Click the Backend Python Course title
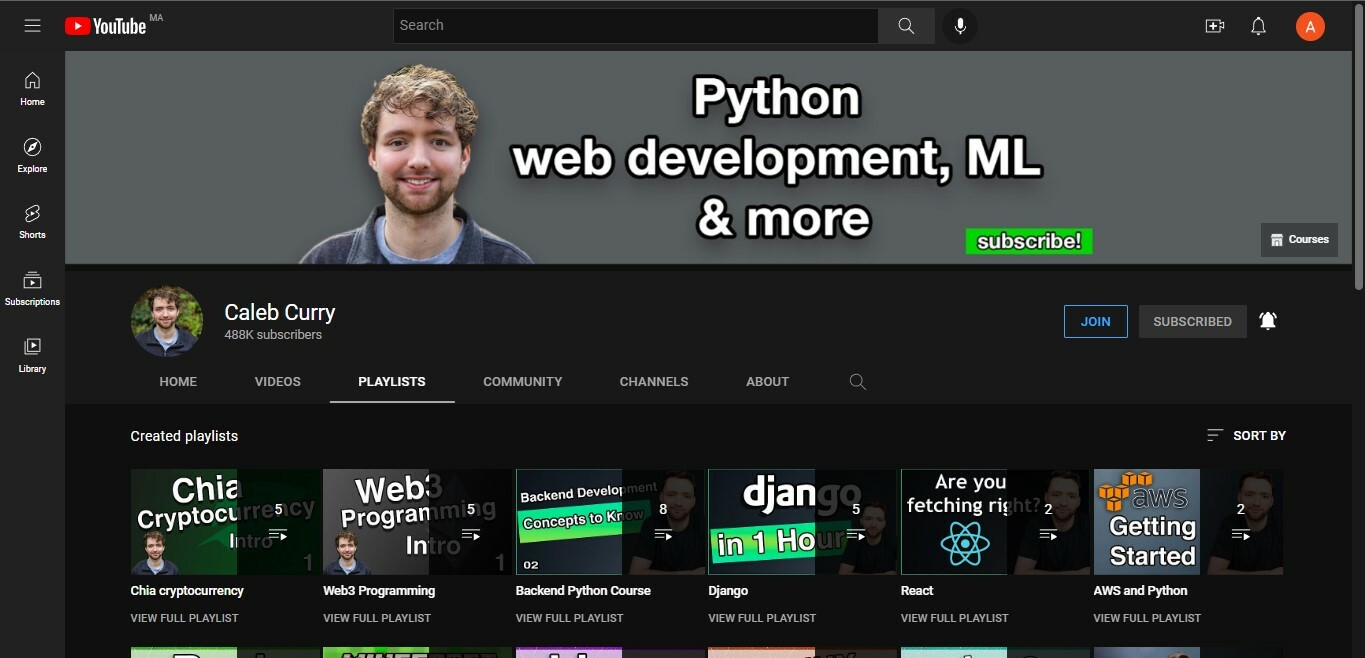Image resolution: width=1365 pixels, height=658 pixels. click(583, 591)
